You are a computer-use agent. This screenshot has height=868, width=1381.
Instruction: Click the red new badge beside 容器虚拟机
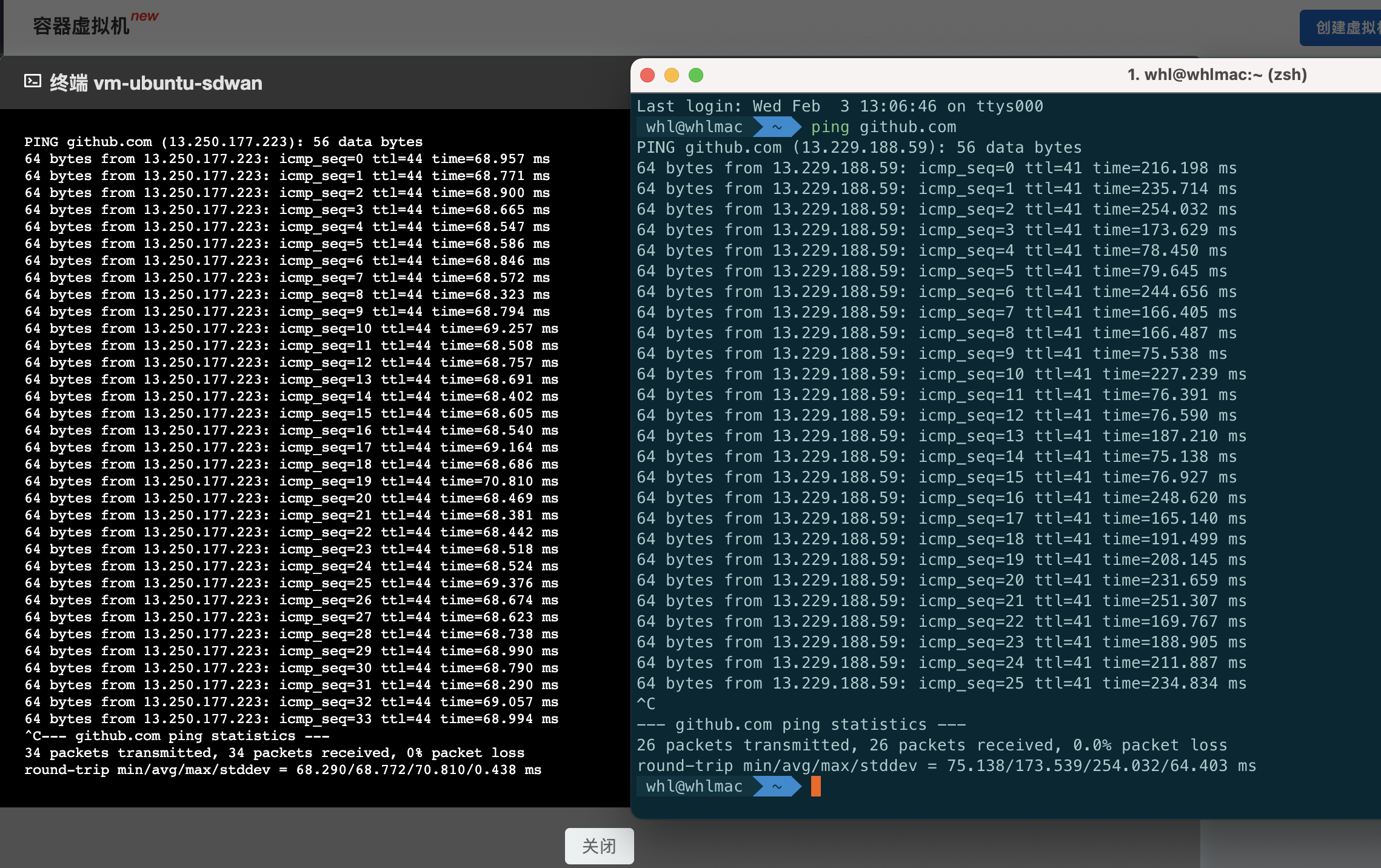[x=145, y=16]
